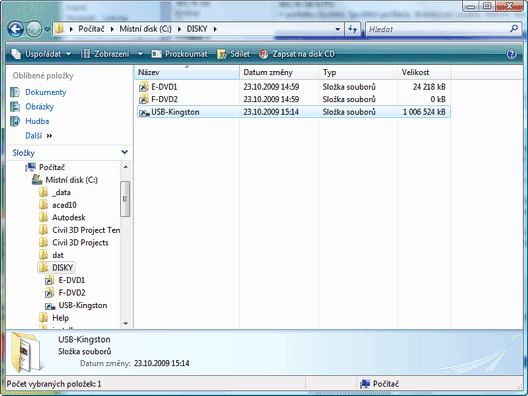Image resolution: width=528 pixels, height=396 pixels.
Task: Click the USB-Kingston drive icon in file list
Action: [144, 112]
